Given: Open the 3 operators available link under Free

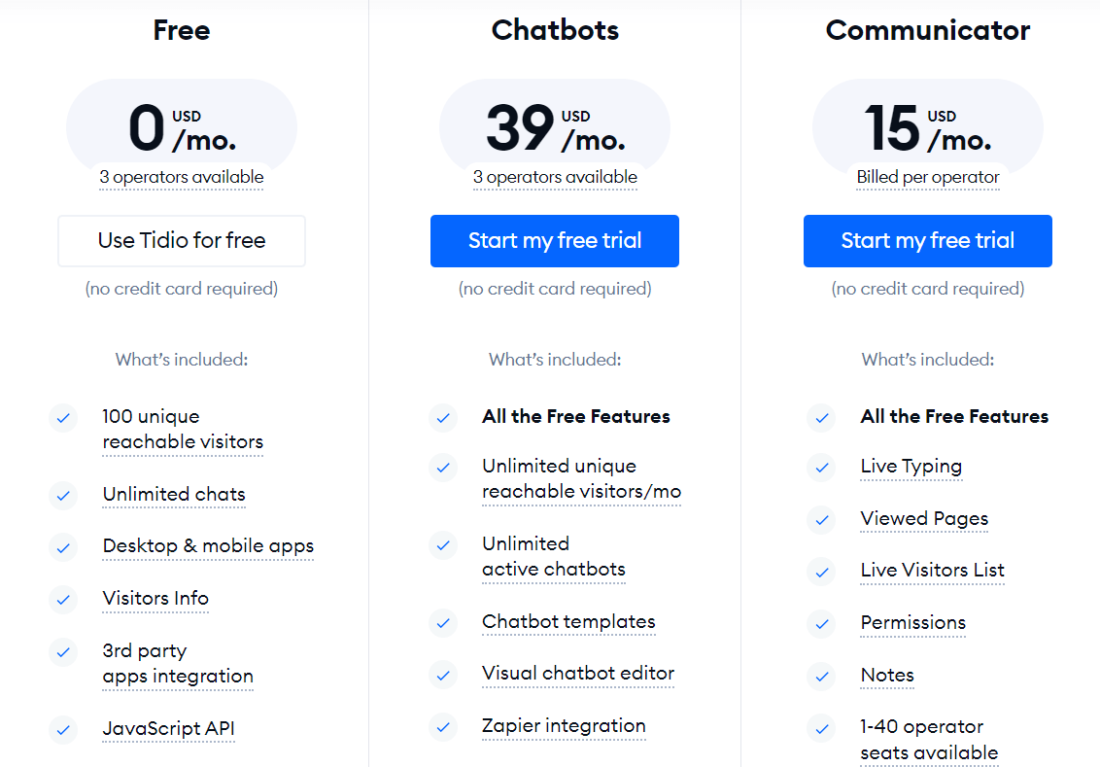Looking at the screenshot, I should coord(181,177).
